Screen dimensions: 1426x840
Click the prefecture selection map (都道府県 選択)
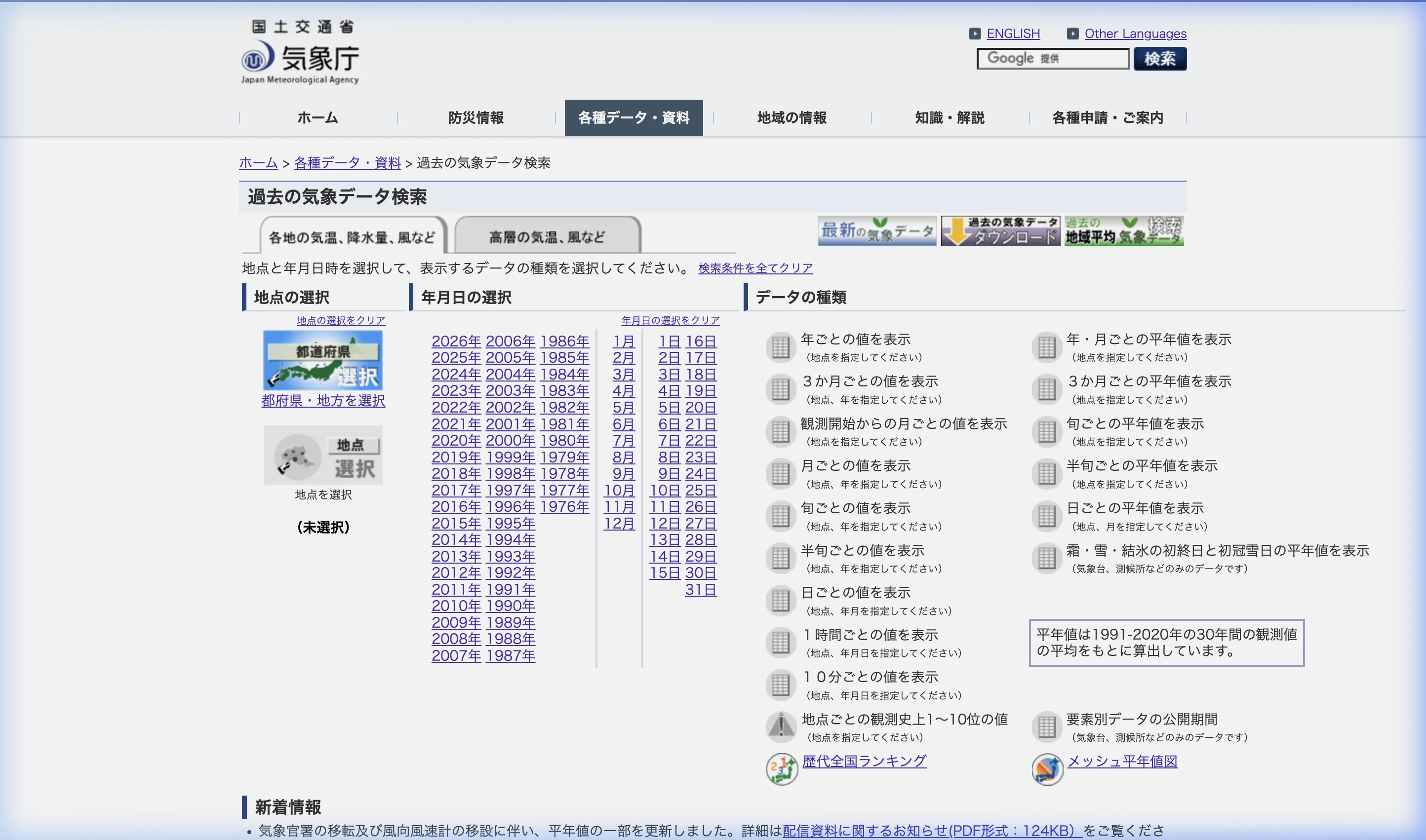323,361
